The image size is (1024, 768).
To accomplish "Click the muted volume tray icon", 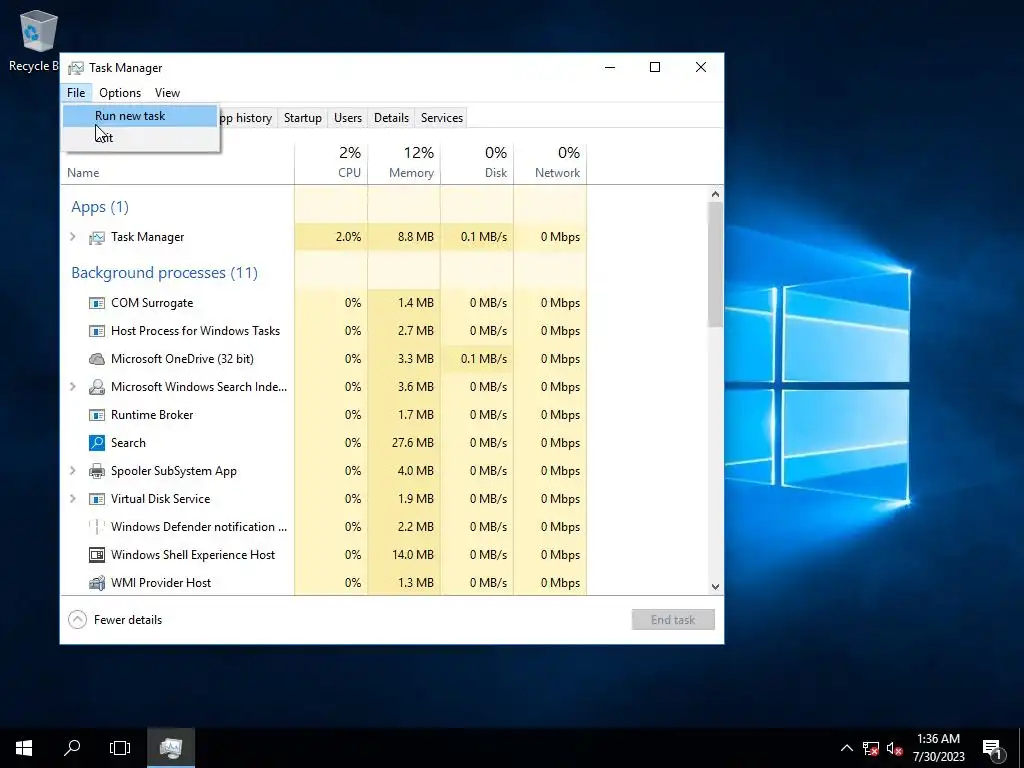I will click(894, 748).
